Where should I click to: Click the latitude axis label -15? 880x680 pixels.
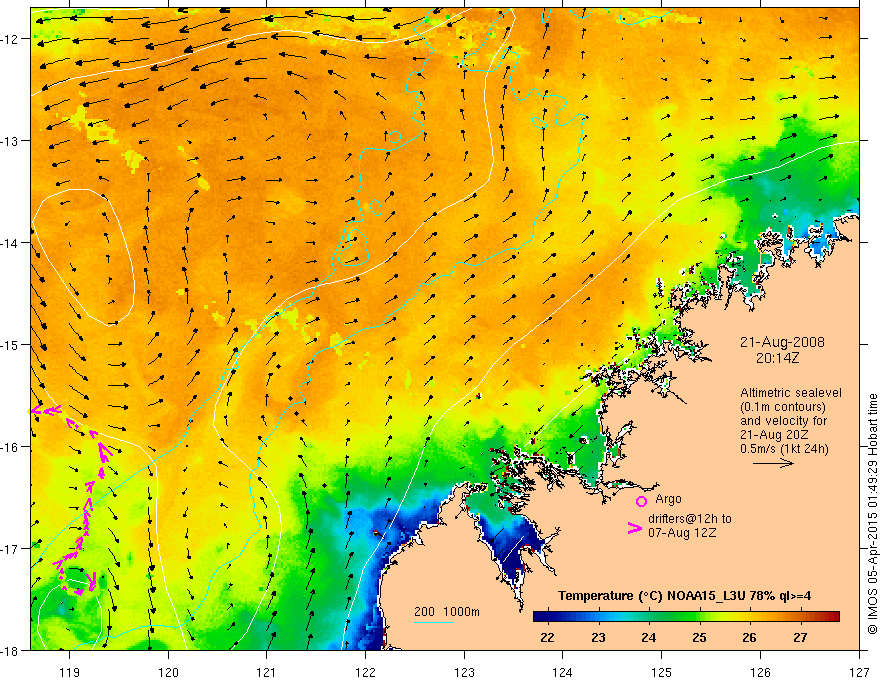tap(11, 344)
